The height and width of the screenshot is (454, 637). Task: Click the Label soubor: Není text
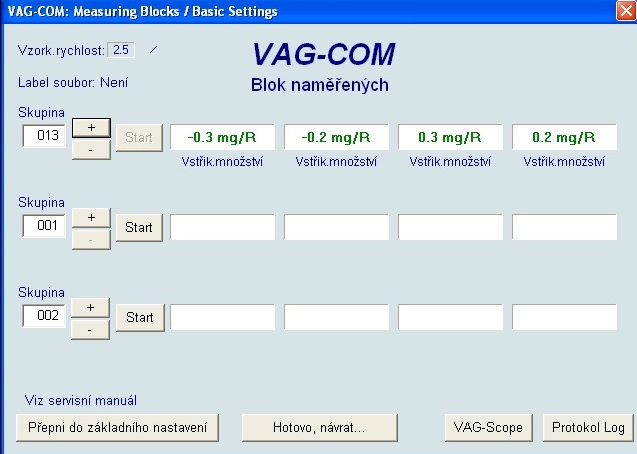click(73, 83)
